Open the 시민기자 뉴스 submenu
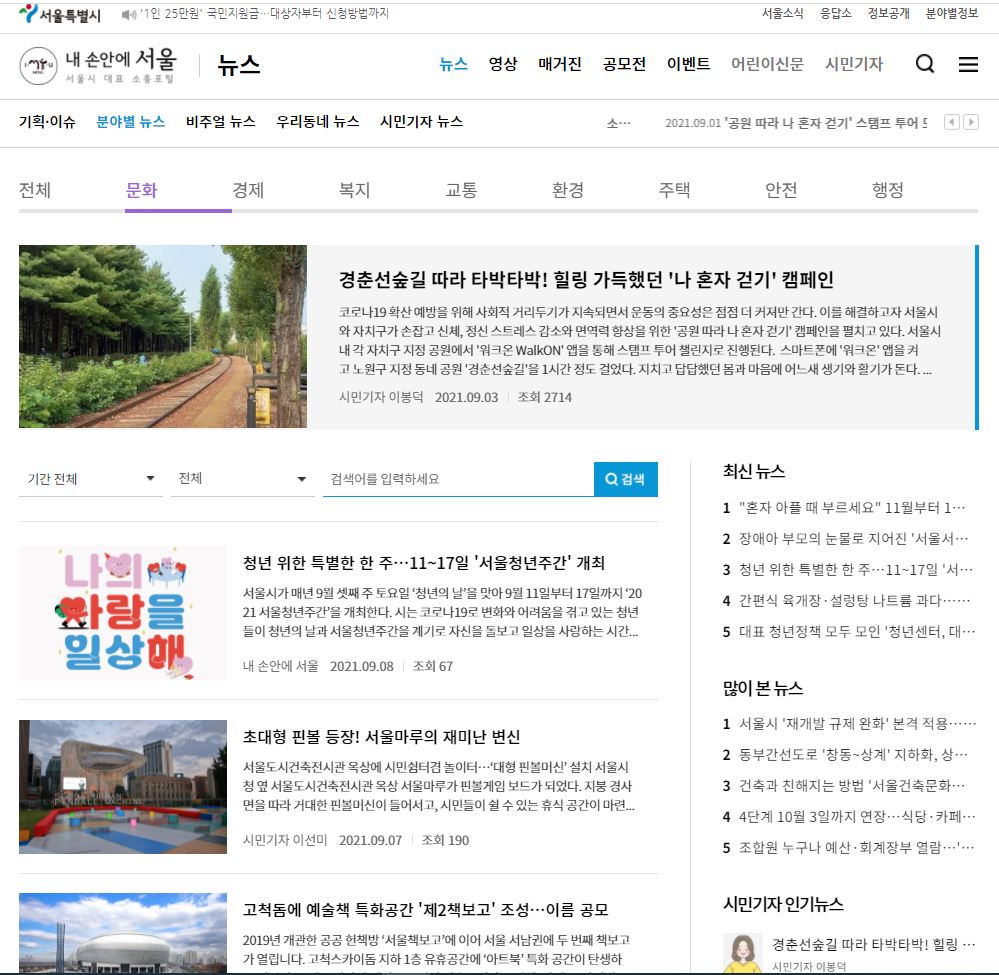999x975 pixels. [x=421, y=122]
